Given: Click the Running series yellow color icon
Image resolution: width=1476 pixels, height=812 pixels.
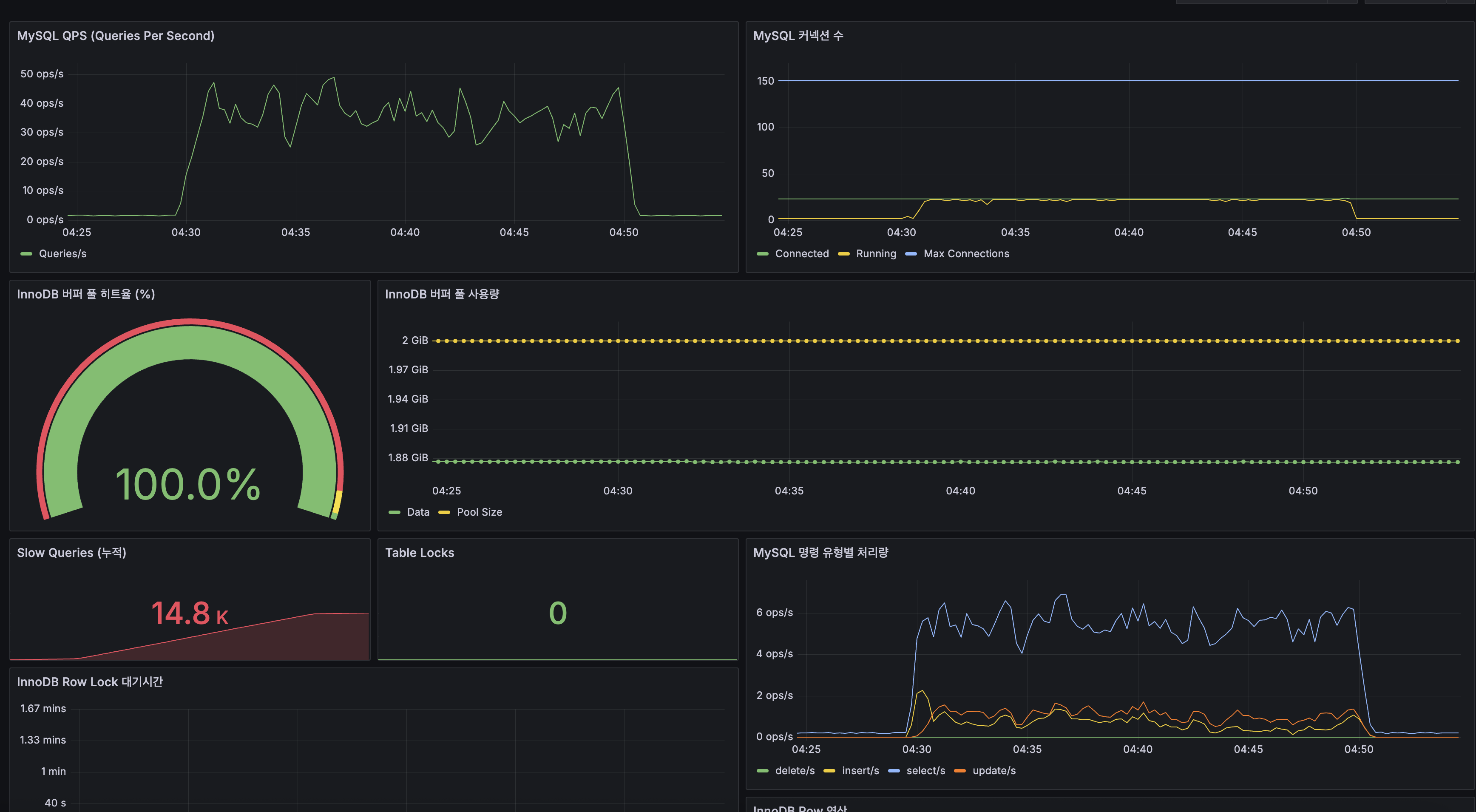Looking at the screenshot, I should [843, 254].
